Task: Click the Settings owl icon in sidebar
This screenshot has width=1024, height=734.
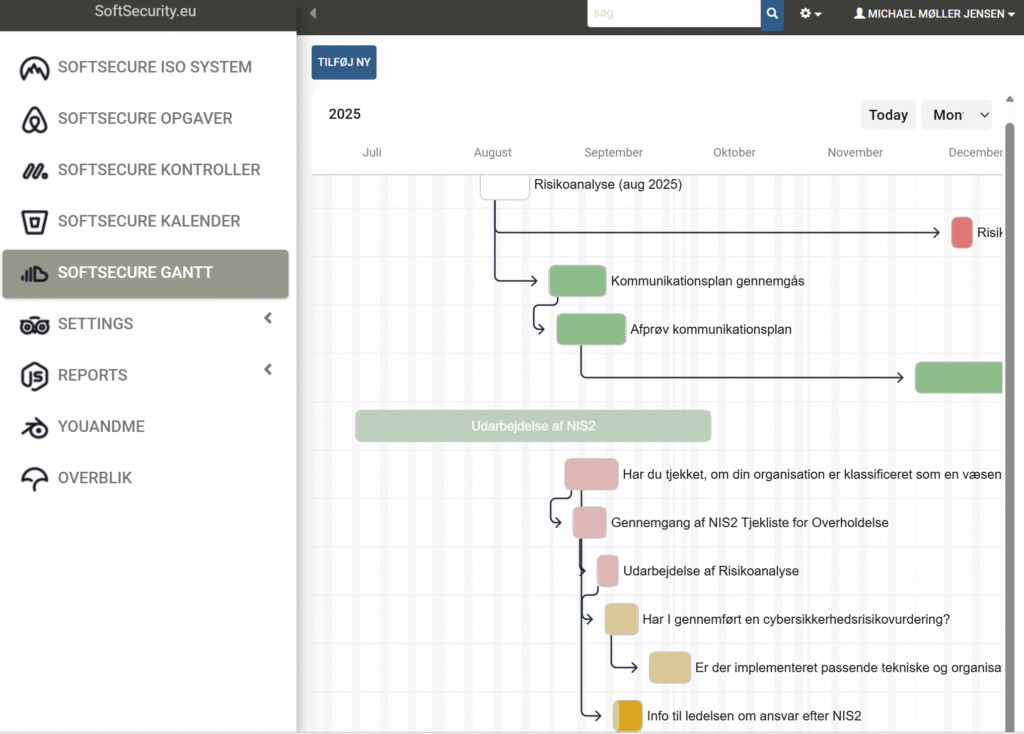Action: (x=35, y=324)
